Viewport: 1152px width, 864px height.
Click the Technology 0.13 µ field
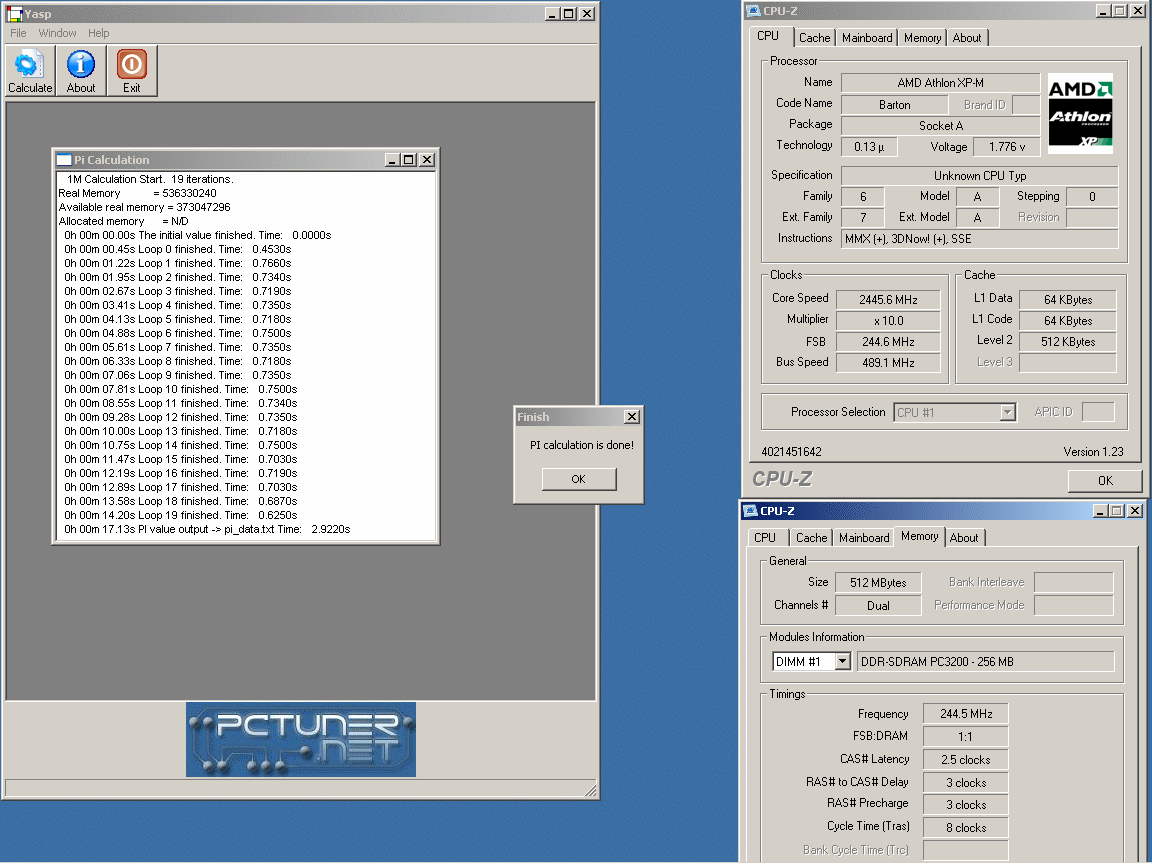click(869, 147)
